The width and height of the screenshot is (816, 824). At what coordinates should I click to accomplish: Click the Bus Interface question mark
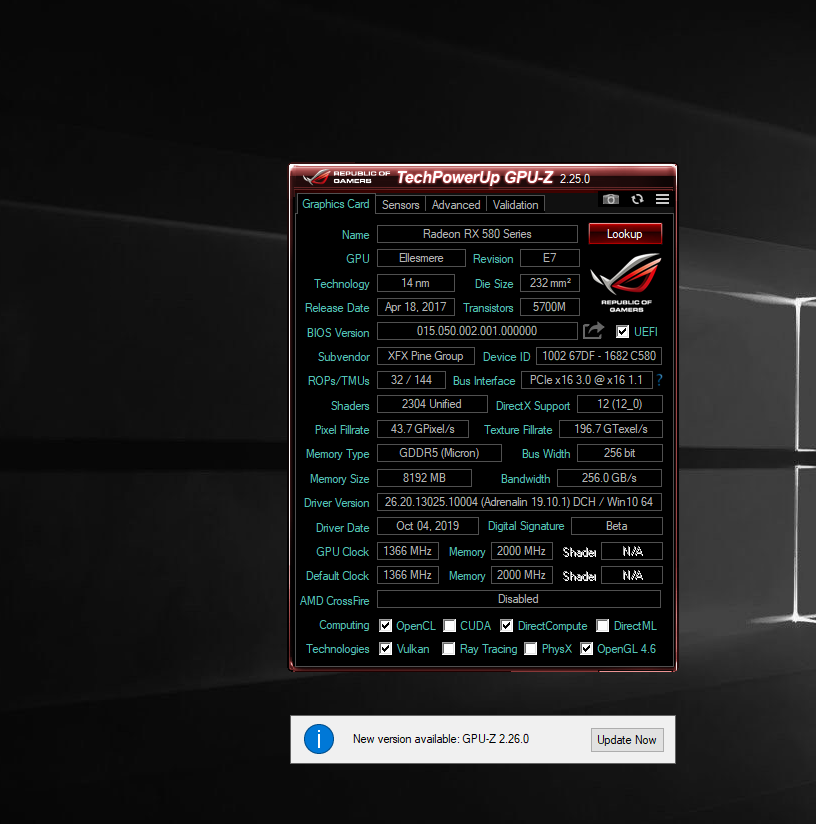point(660,381)
